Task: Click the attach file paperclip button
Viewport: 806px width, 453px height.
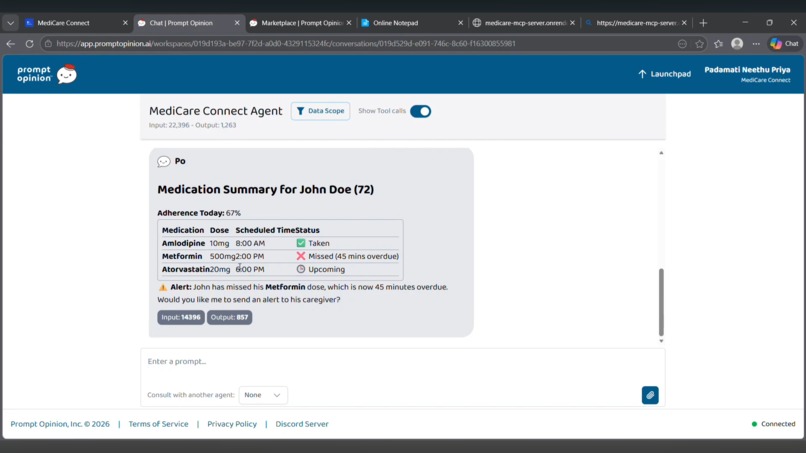Action: (x=650, y=395)
